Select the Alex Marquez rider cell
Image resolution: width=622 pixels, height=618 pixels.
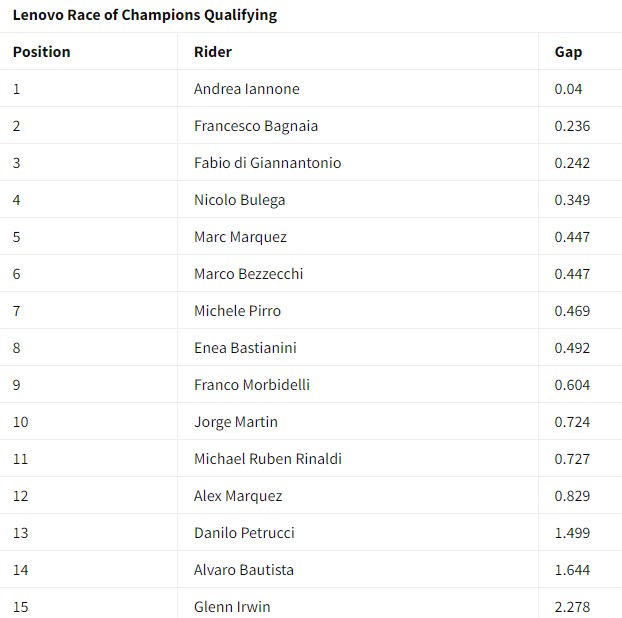(x=238, y=496)
